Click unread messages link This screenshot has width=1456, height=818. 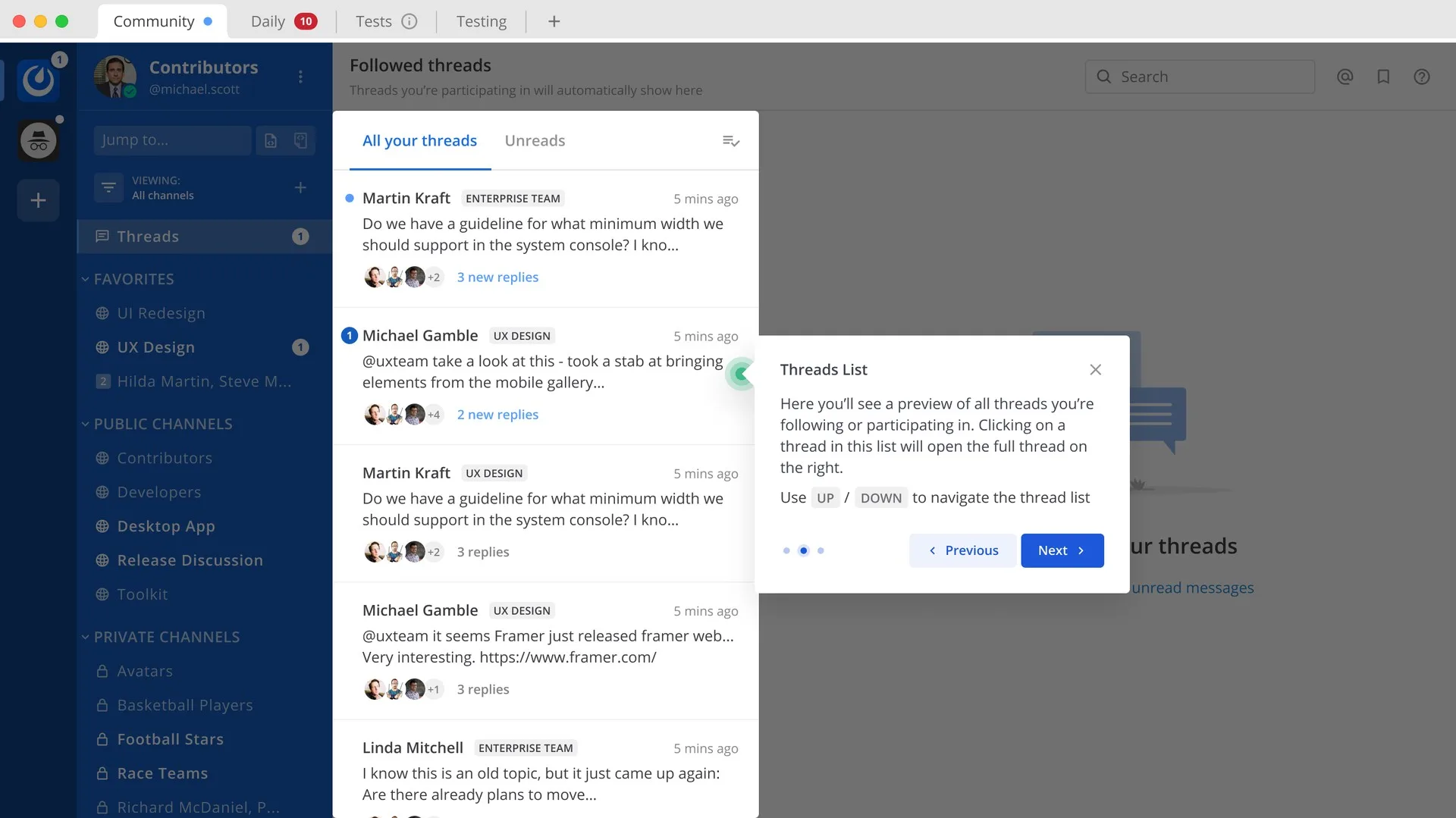1192,588
